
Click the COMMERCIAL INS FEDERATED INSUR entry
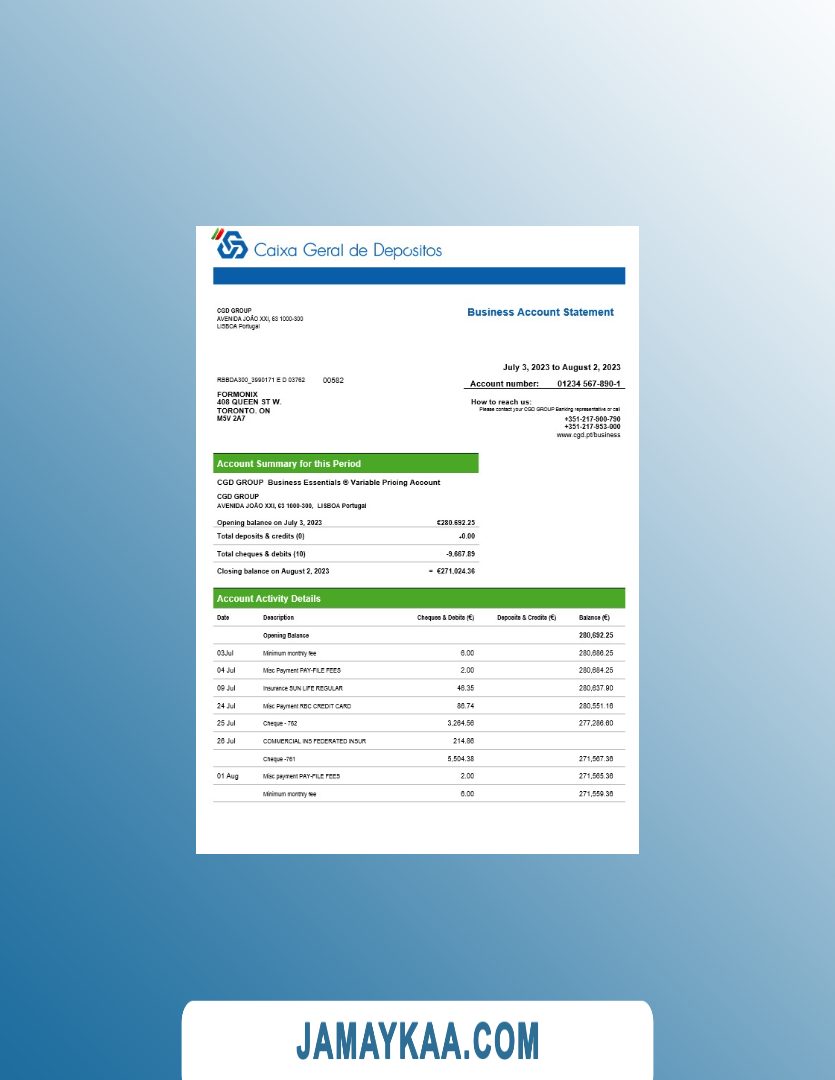point(313,741)
